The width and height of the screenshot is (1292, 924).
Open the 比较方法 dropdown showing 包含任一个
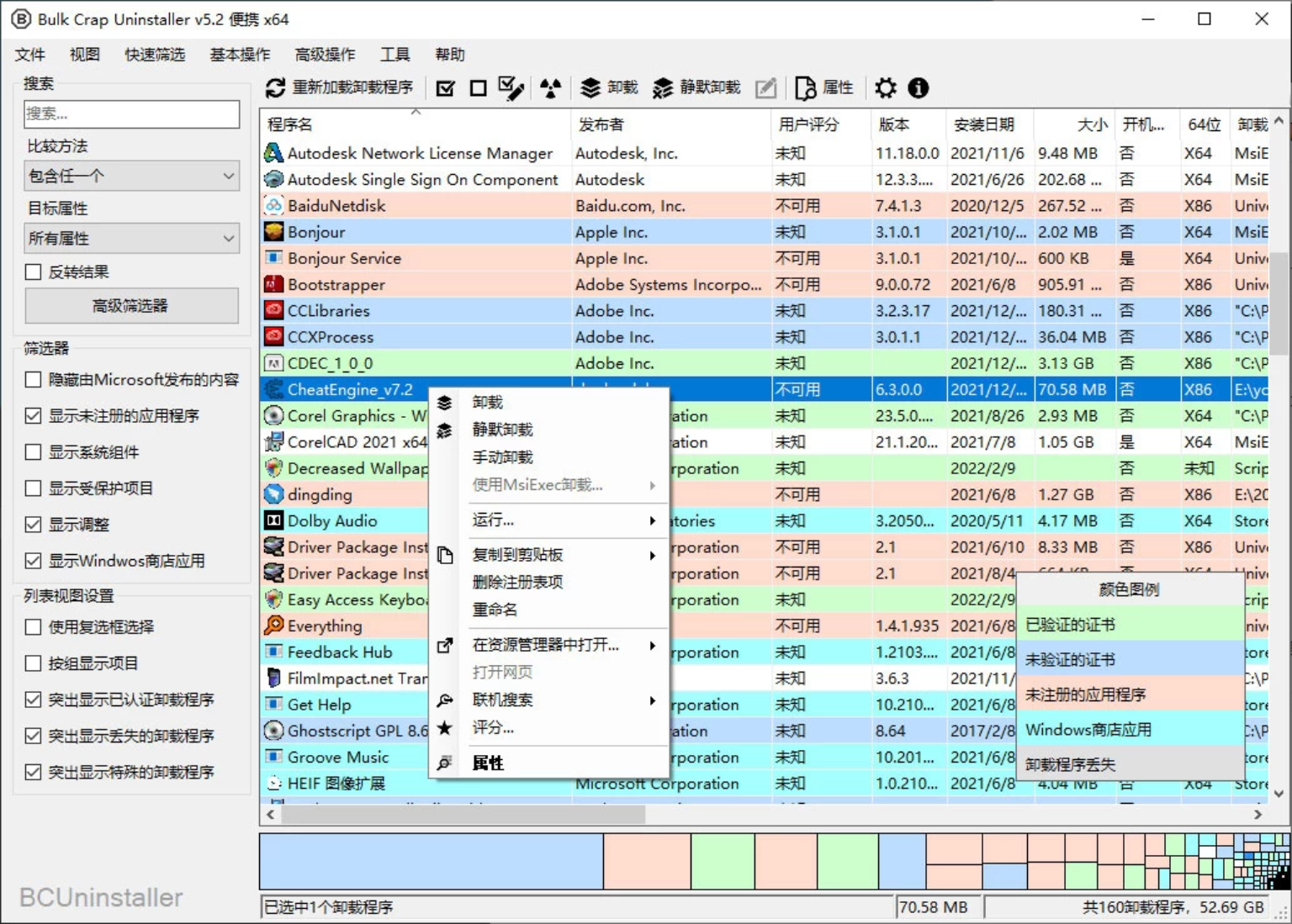(131, 176)
